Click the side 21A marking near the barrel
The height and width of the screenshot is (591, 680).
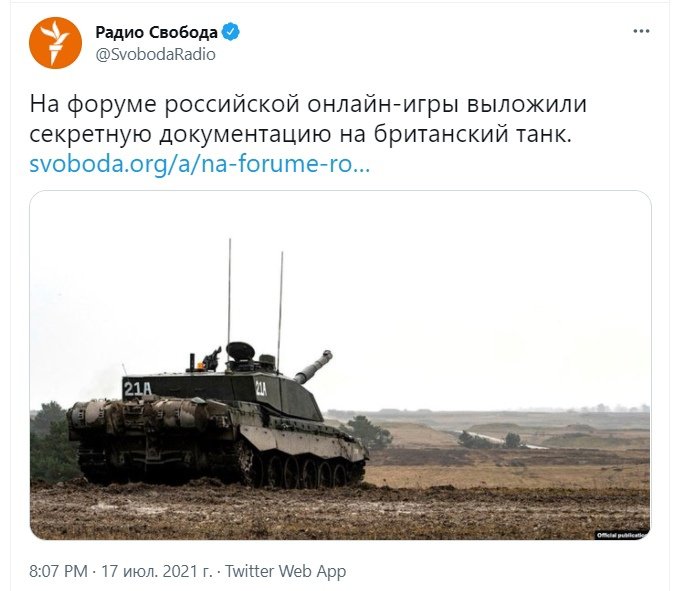click(x=261, y=389)
